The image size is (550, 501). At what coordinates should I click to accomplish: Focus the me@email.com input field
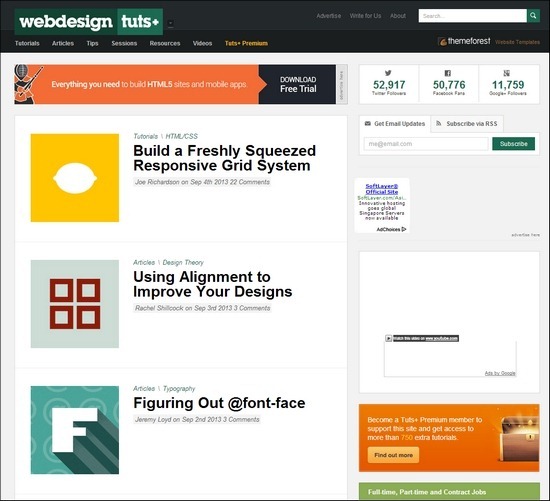coord(426,144)
